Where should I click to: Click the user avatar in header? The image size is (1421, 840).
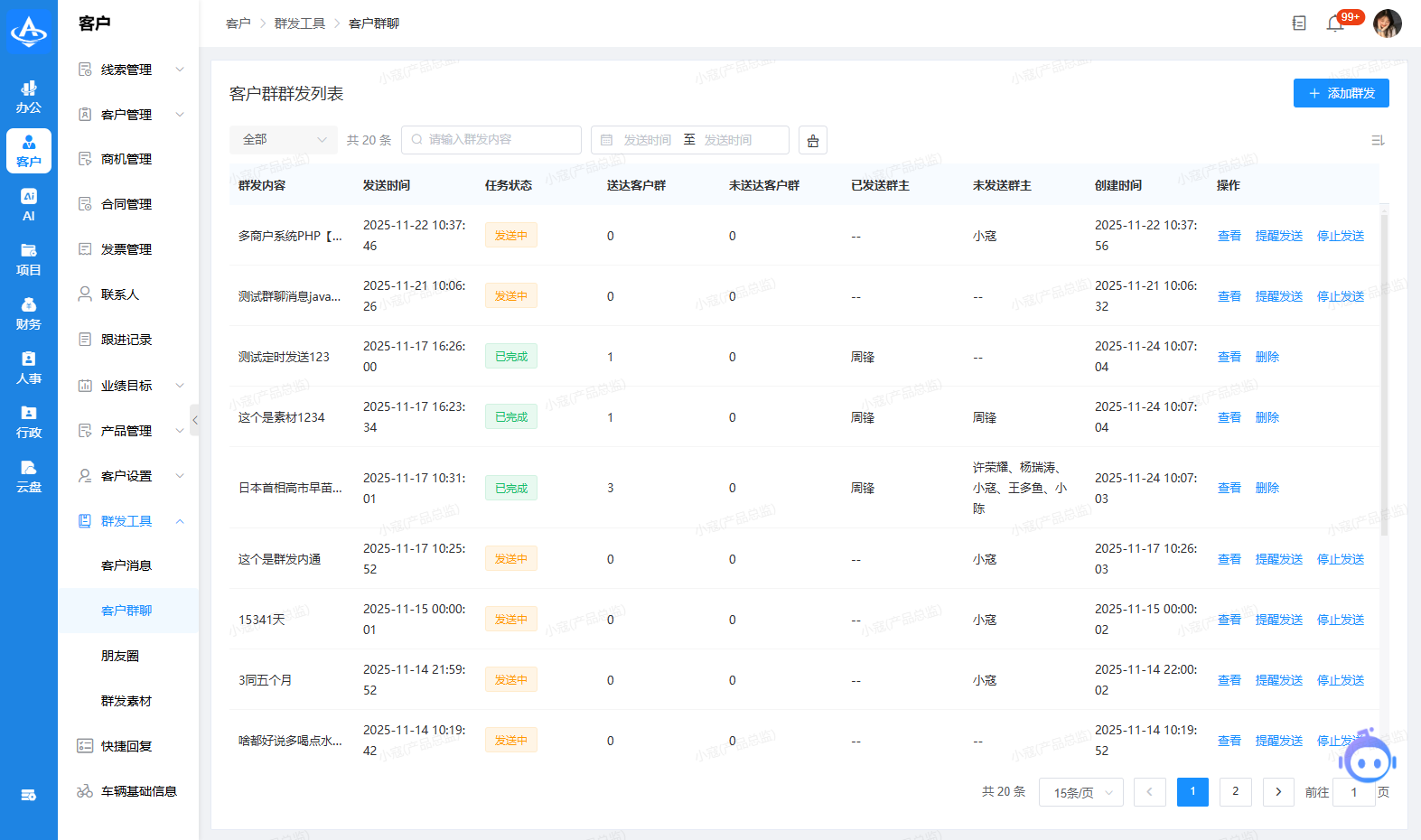pos(1387,23)
